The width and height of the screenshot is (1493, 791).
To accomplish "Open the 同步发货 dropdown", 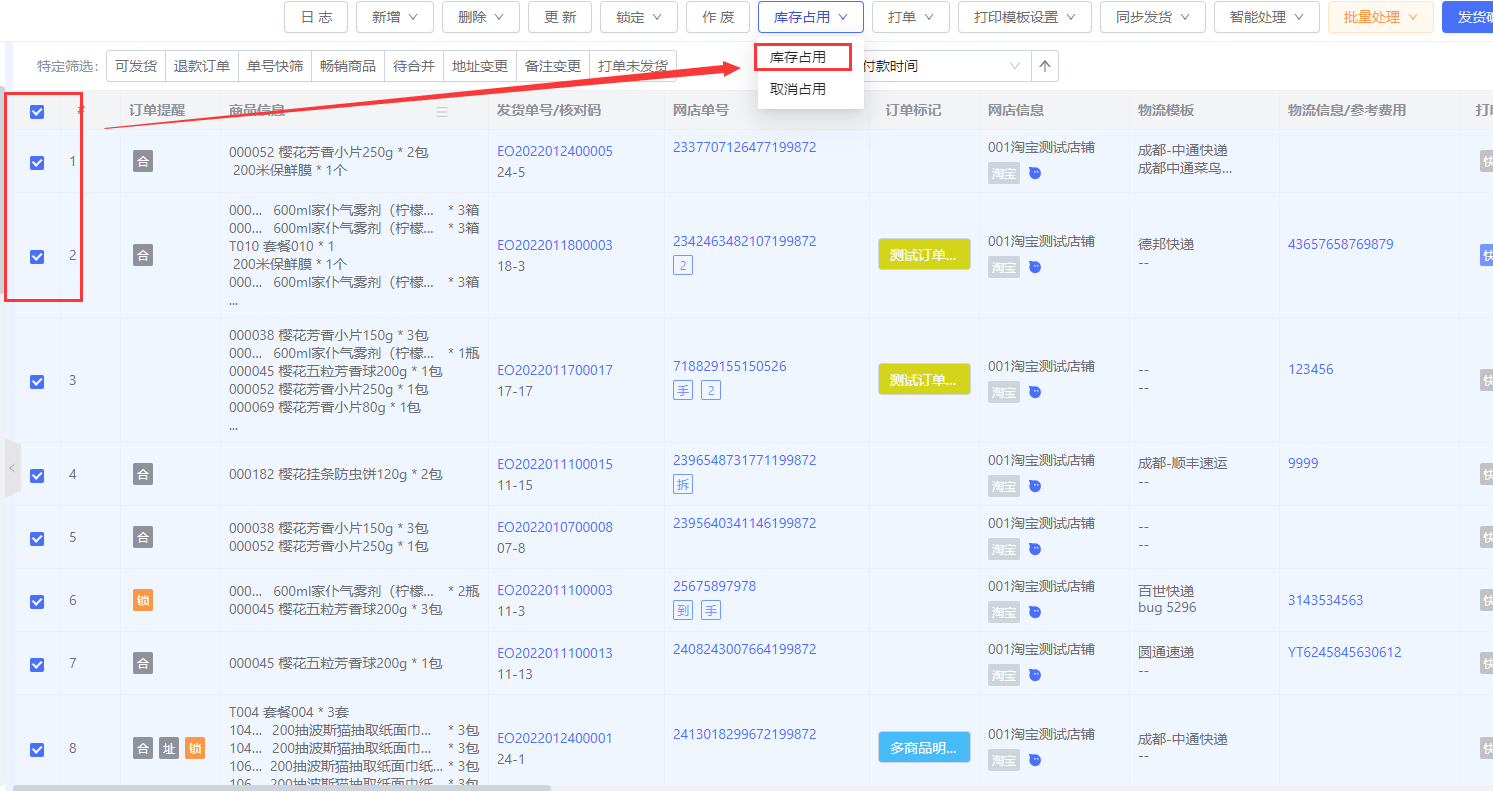I will 1153,17.
